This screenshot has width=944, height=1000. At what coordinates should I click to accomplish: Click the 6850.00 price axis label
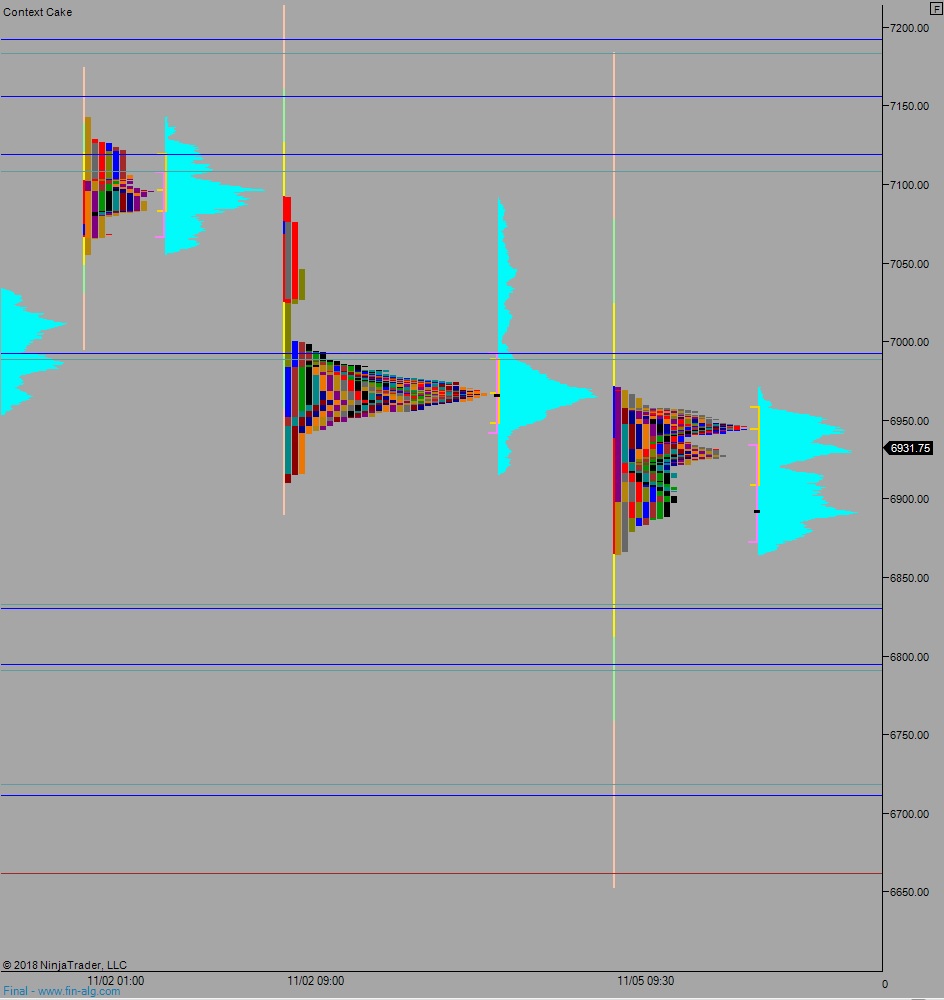[x=909, y=578]
